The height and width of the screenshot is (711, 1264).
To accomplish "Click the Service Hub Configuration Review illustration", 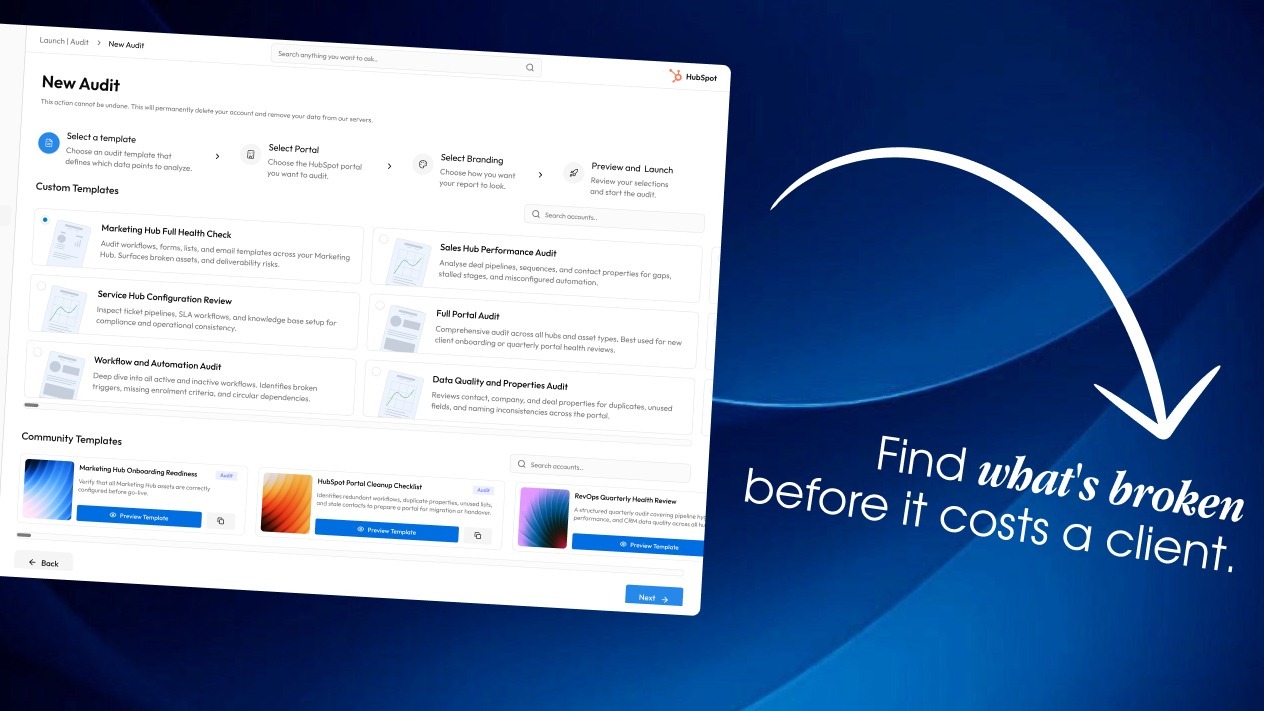I will [64, 307].
